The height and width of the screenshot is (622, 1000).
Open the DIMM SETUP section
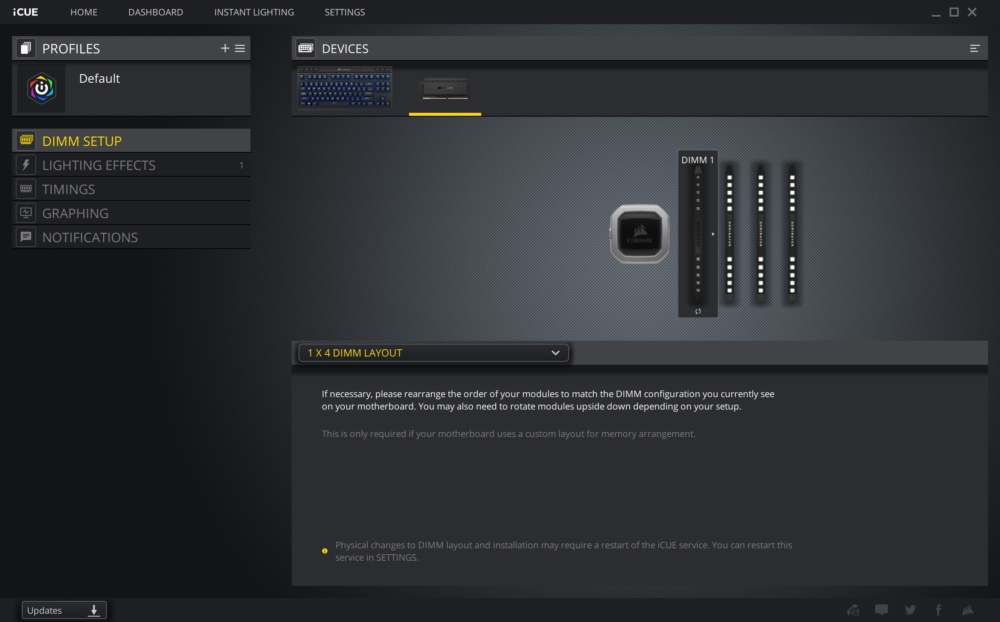coord(131,141)
